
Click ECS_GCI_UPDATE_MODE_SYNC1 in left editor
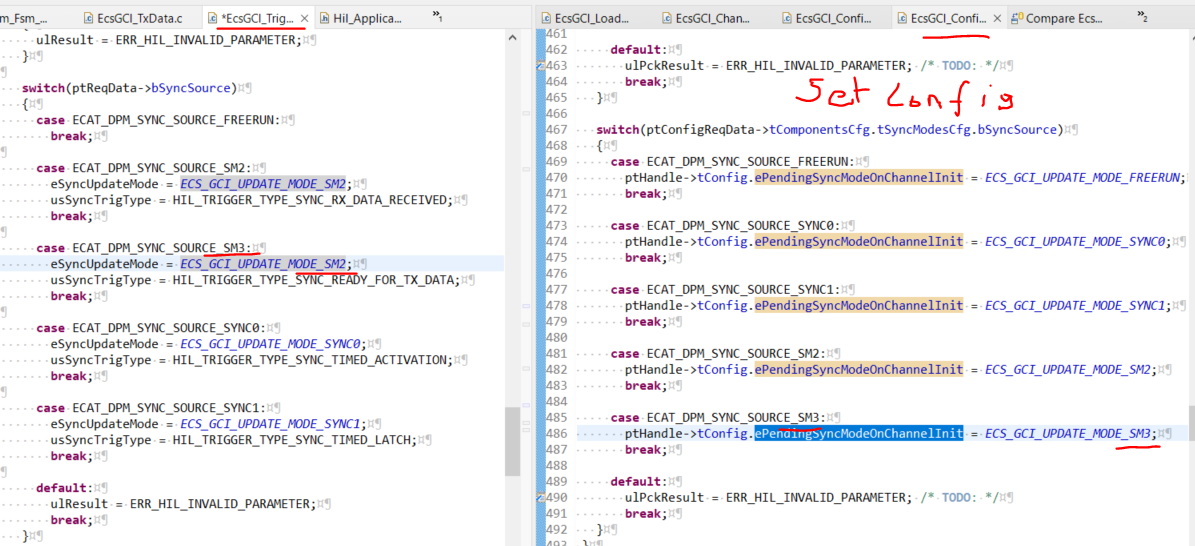pyautogui.click(x=271, y=424)
